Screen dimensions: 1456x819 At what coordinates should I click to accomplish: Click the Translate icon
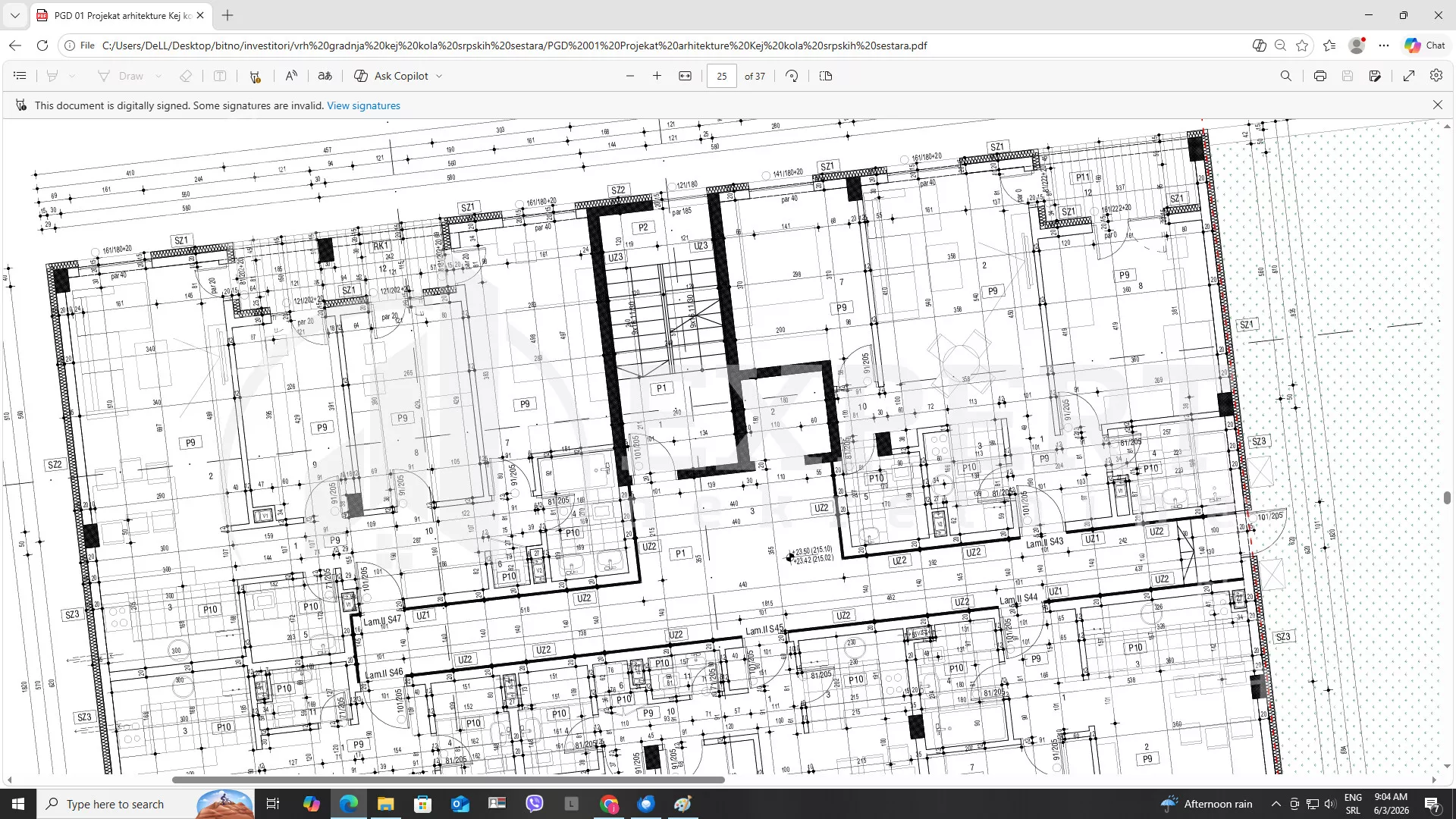coord(325,76)
